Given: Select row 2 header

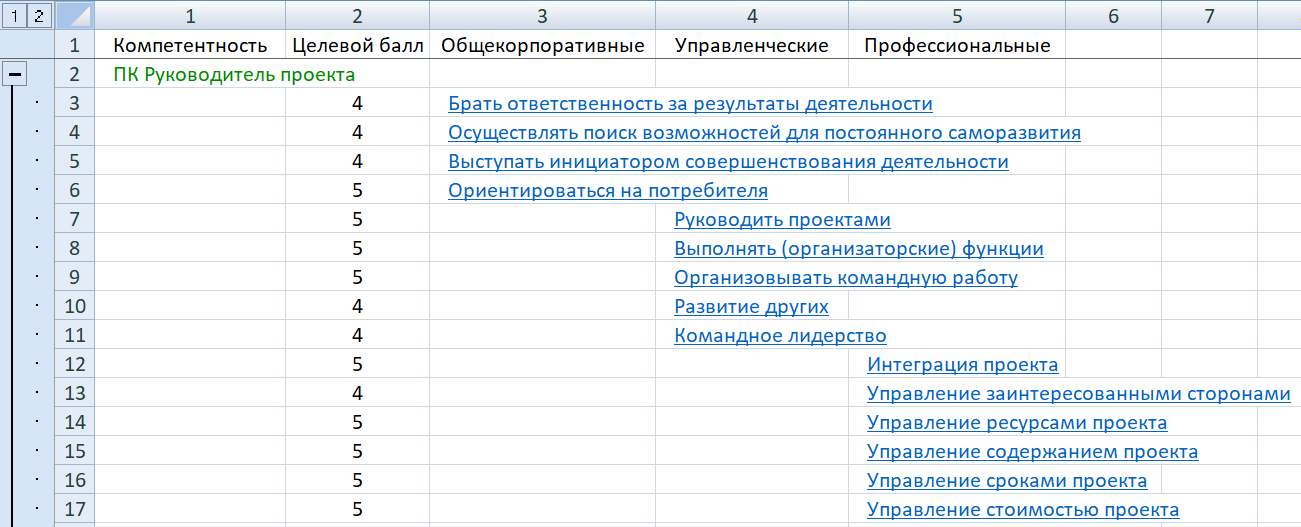Looking at the screenshot, I should (x=75, y=74).
